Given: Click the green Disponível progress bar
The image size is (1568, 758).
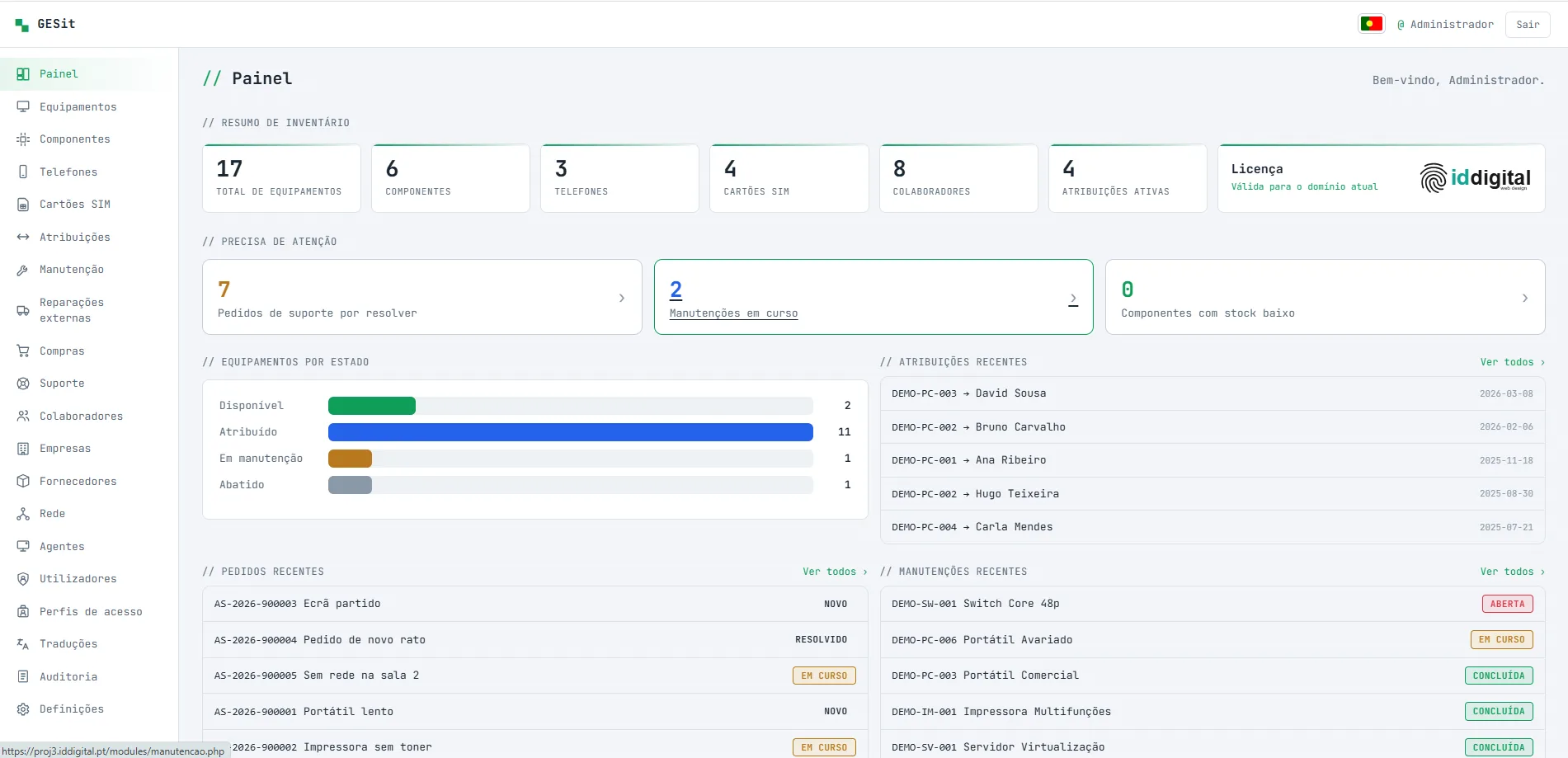Looking at the screenshot, I should tap(372, 406).
